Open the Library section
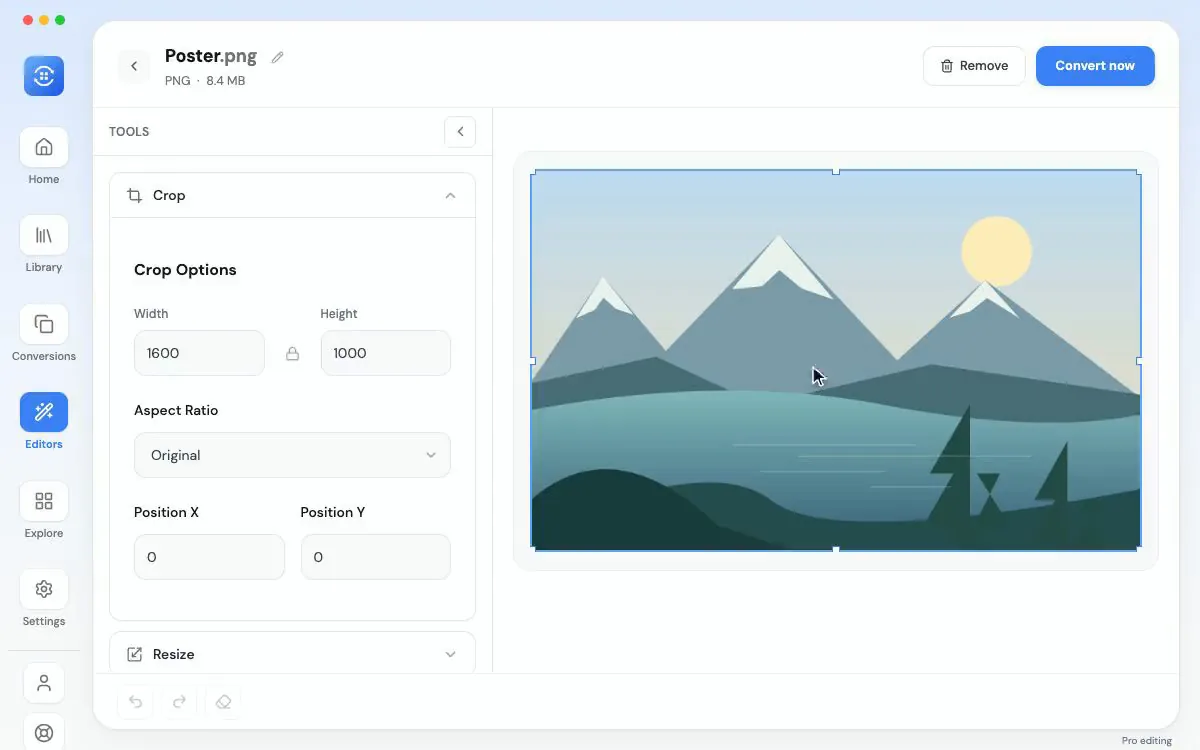 (44, 245)
